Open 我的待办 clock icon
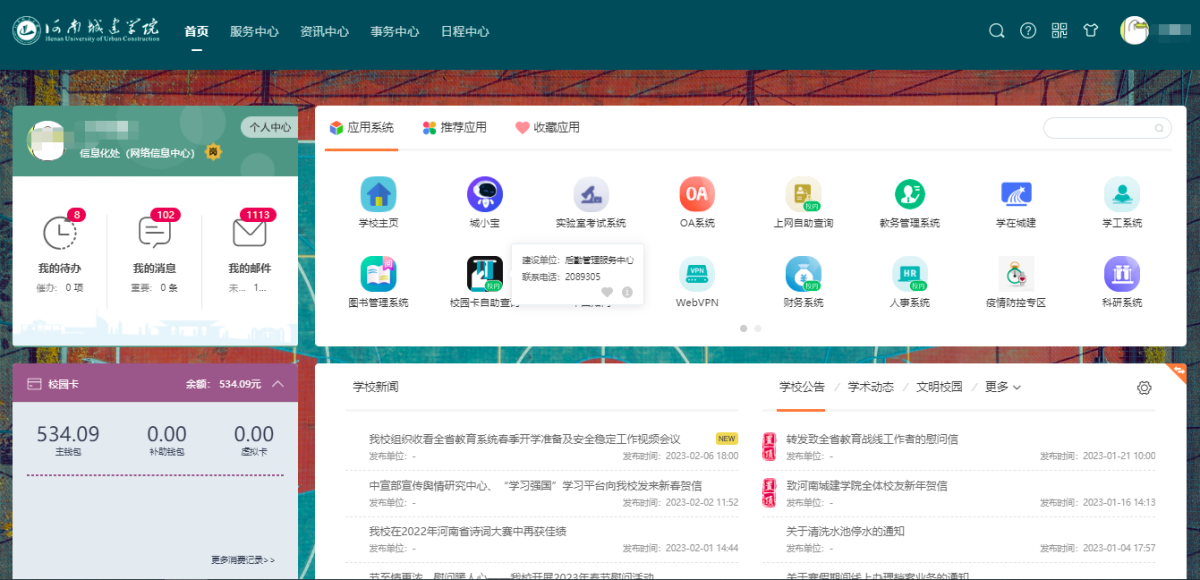The height and width of the screenshot is (580, 1200). [60, 232]
